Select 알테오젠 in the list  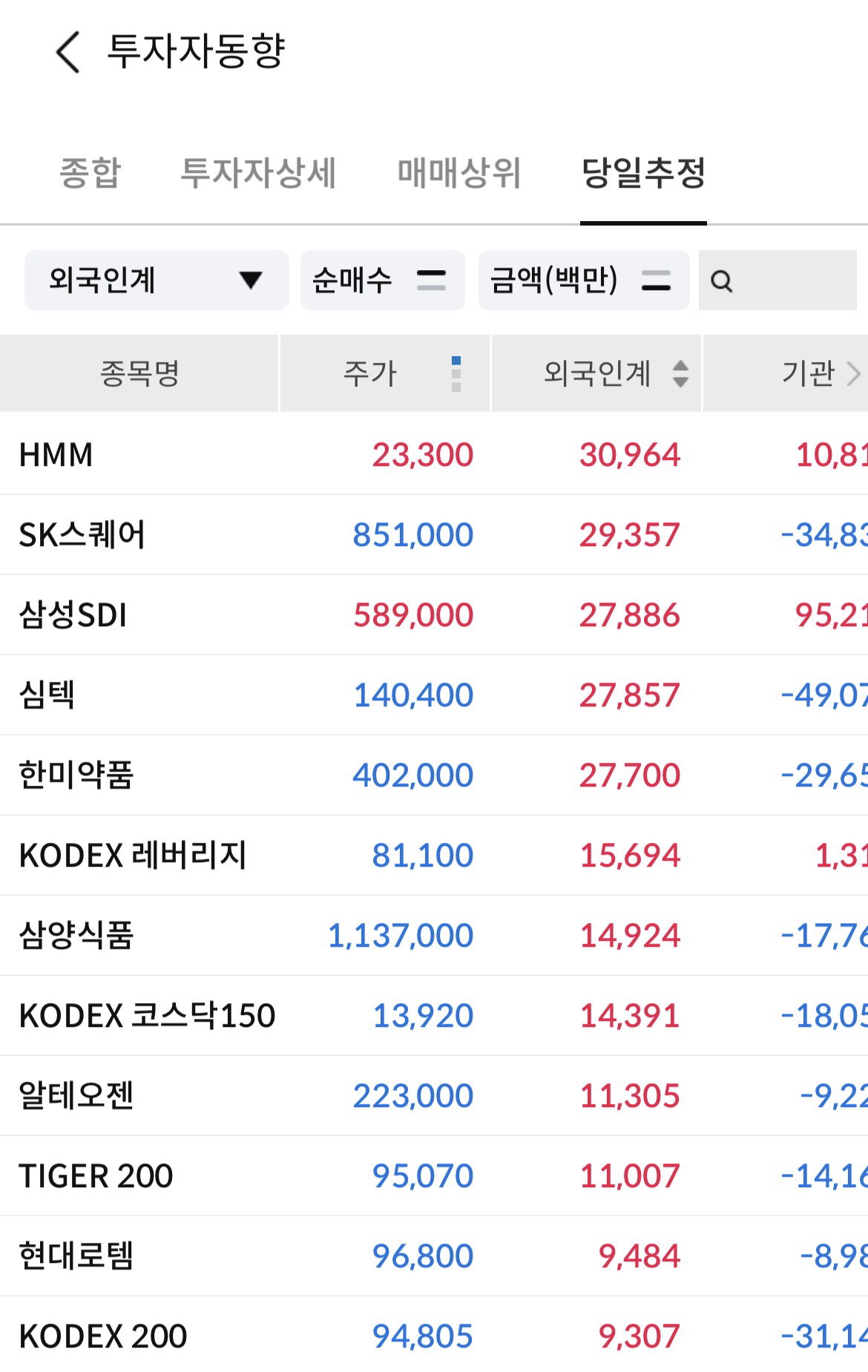[x=434, y=1095]
